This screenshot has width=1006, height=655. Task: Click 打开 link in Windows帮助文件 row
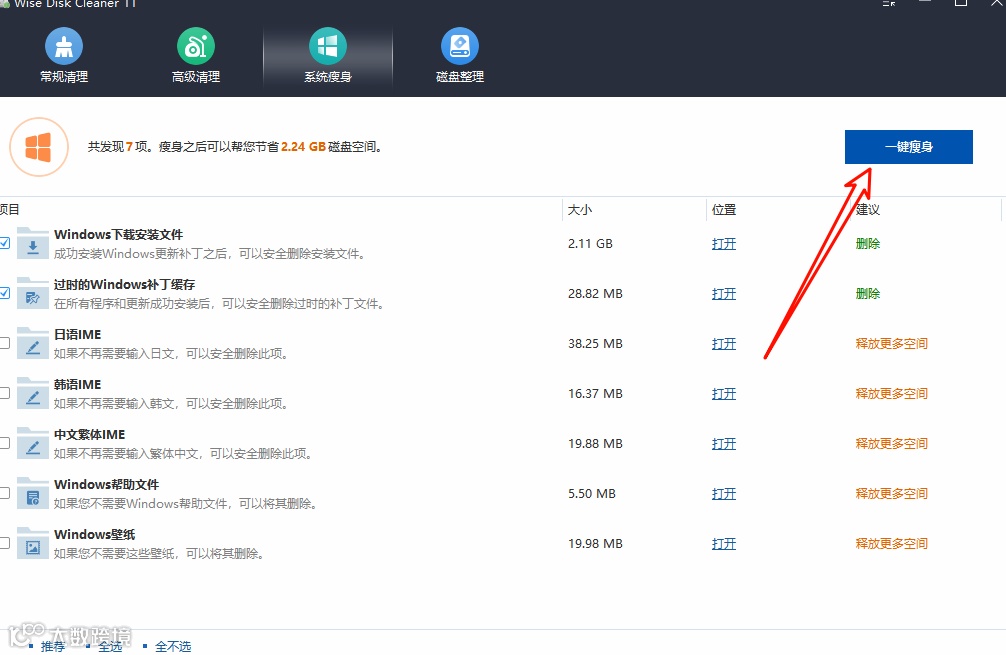point(724,494)
